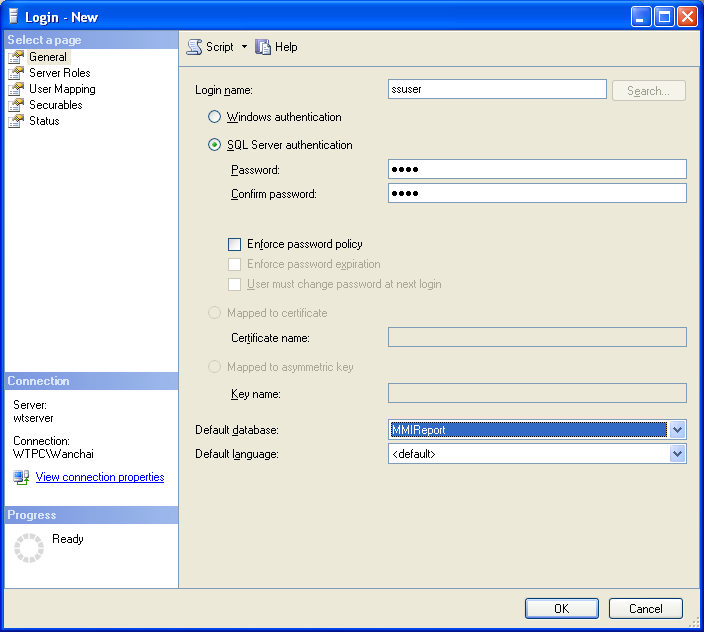
Task: Click into the Confirm password field
Action: click(x=537, y=193)
